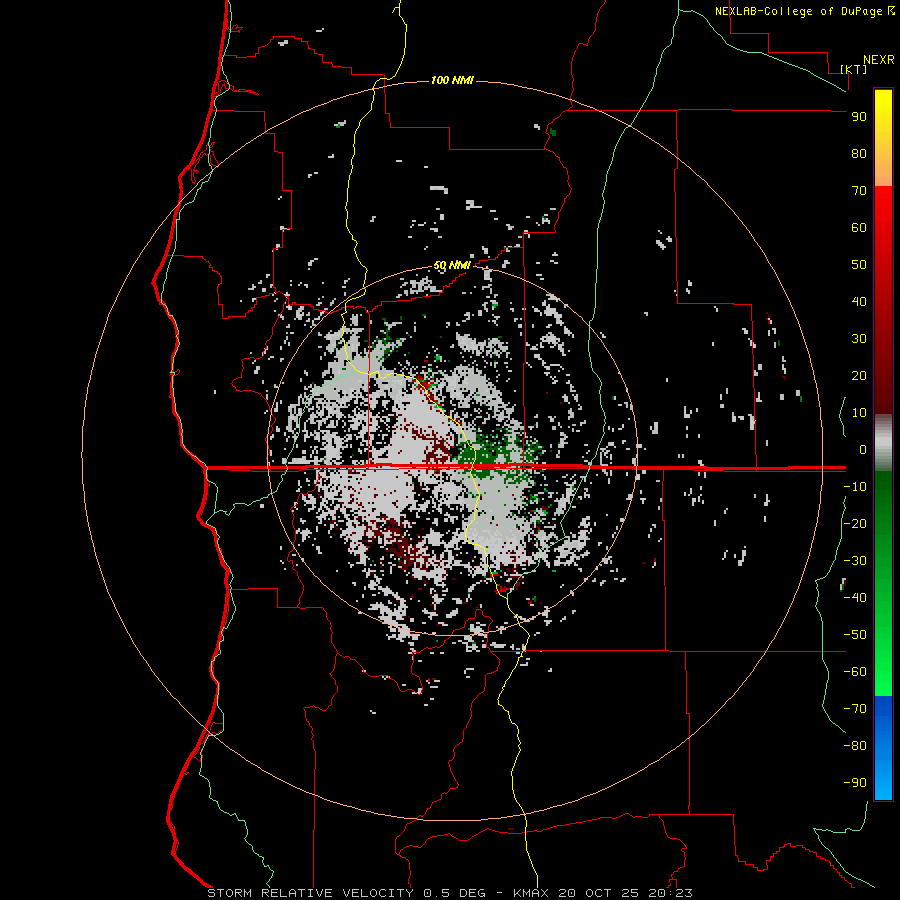Click the -50 value on velocity scale

[x=855, y=635]
